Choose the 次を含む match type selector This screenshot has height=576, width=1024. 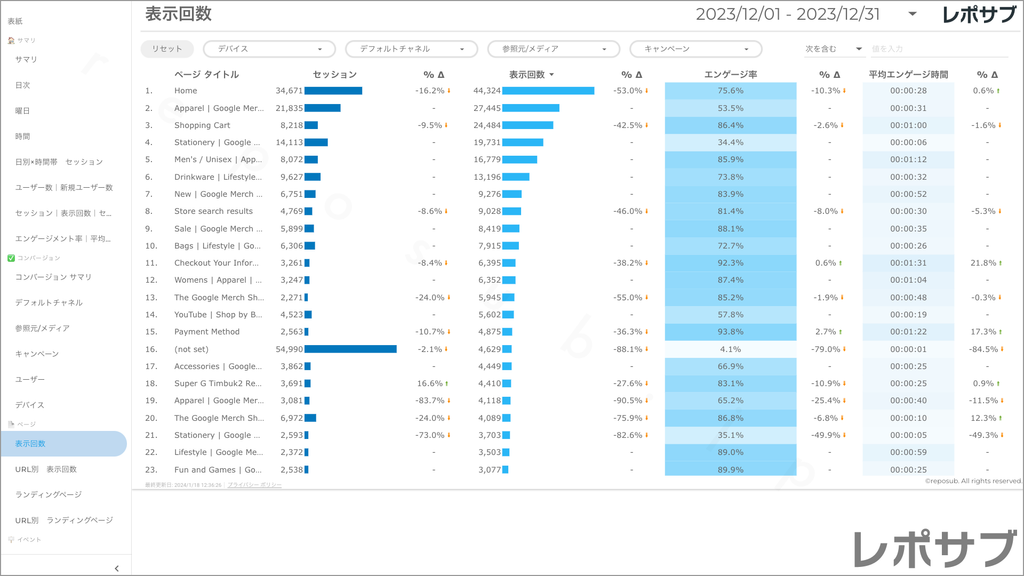[x=835, y=49]
